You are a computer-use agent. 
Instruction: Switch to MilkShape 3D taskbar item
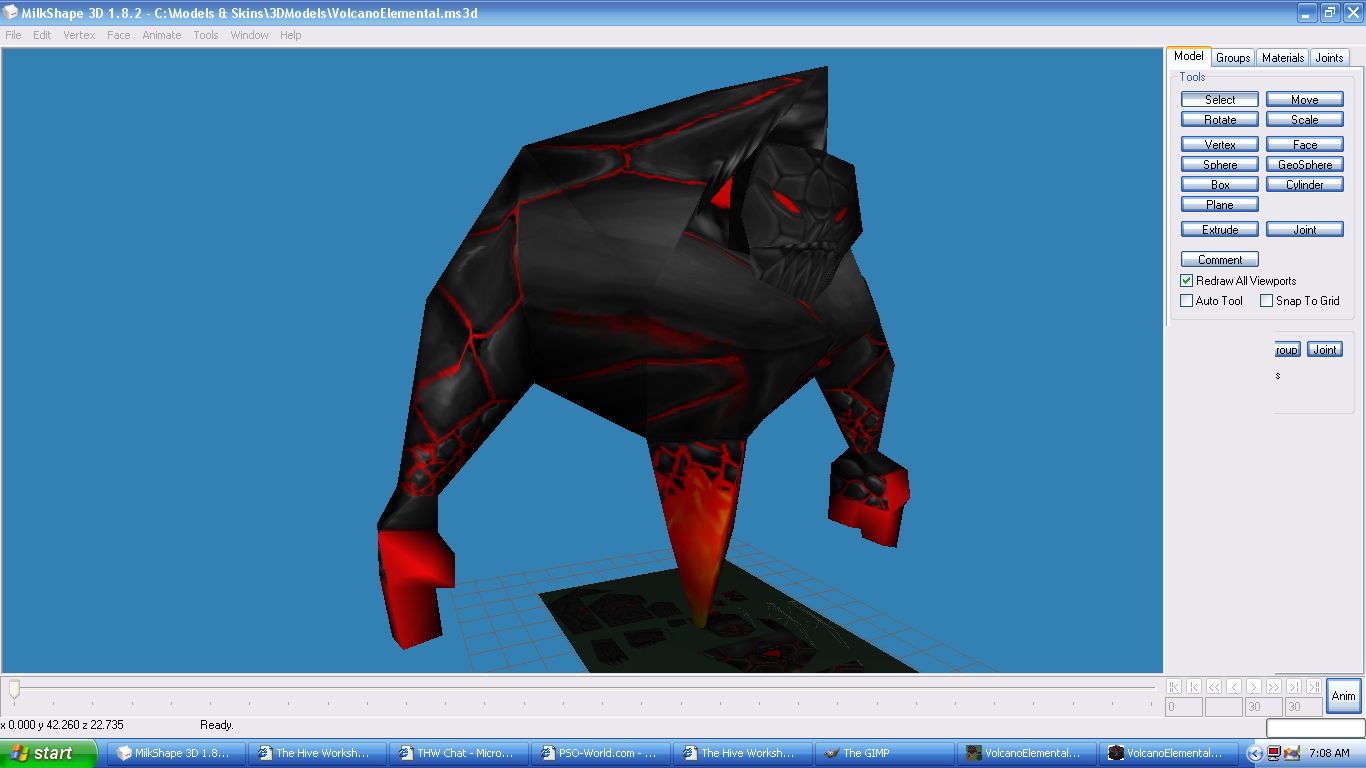pos(176,753)
